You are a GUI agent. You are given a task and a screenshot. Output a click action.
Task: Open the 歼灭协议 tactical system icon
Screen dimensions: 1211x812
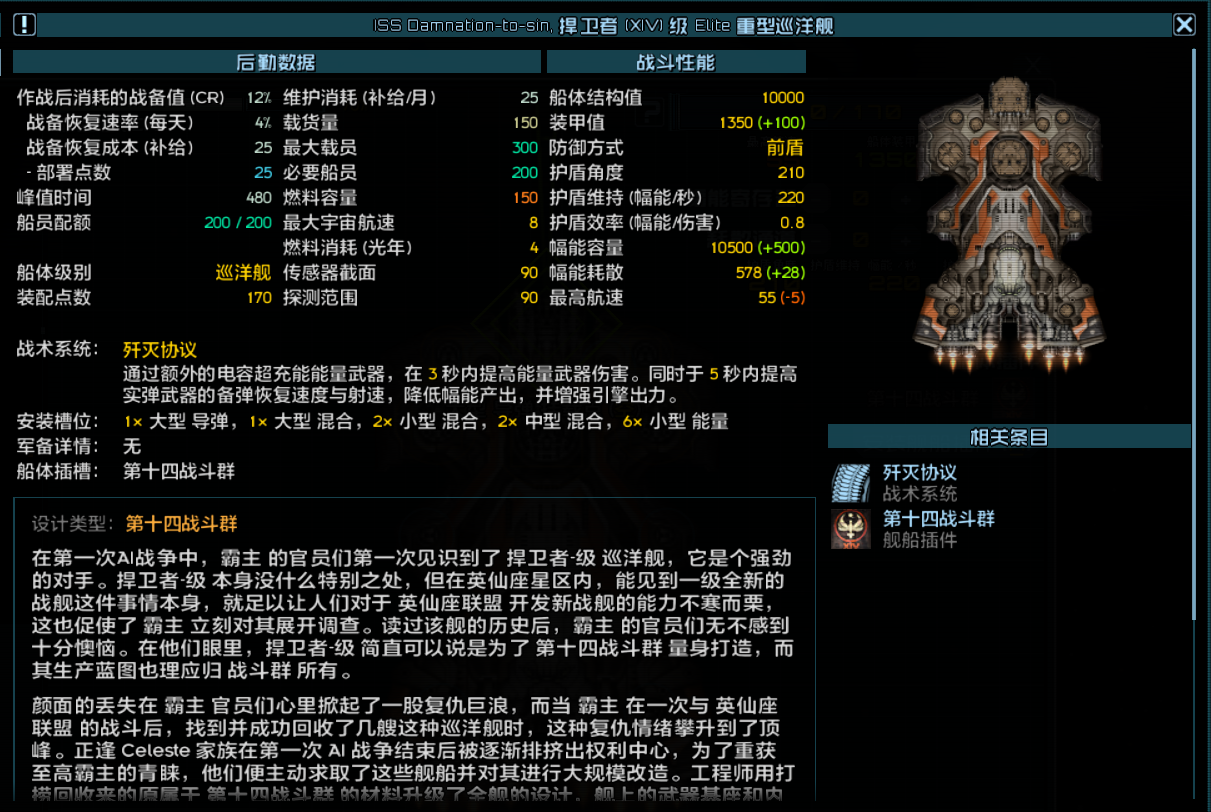tap(851, 483)
